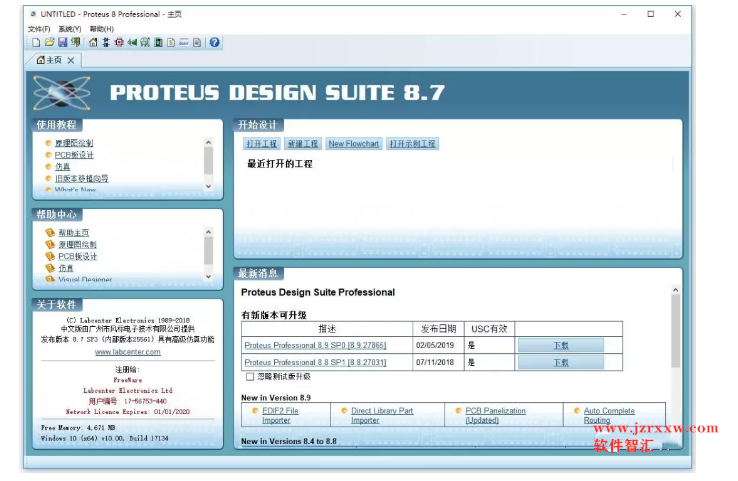This screenshot has width=738, height=481.
Task: Click the 帮助中心 list scrollbar thumb
Action: tap(209, 250)
